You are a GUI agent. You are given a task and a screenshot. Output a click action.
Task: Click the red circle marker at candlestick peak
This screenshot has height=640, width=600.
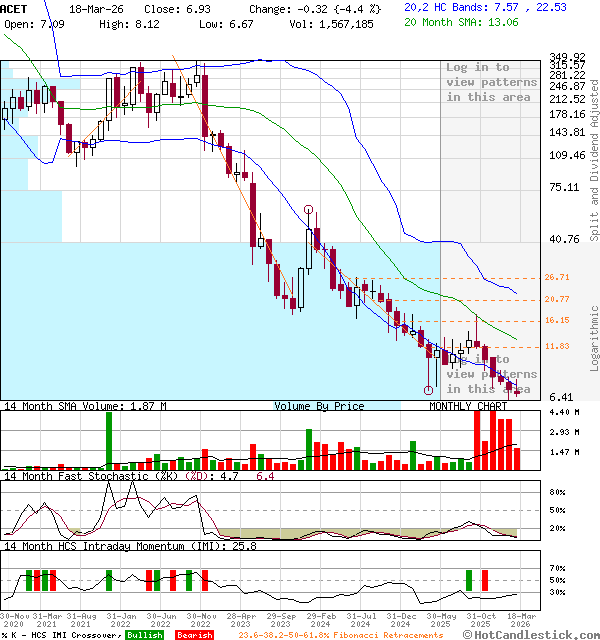pos(308,211)
